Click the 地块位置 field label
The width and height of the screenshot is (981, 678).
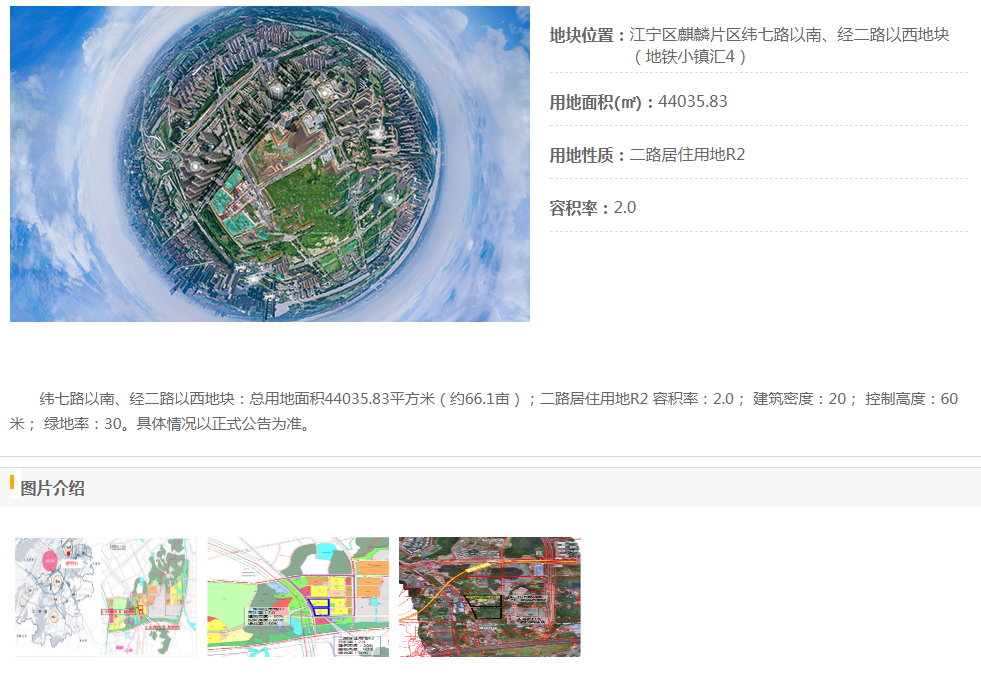(586, 35)
